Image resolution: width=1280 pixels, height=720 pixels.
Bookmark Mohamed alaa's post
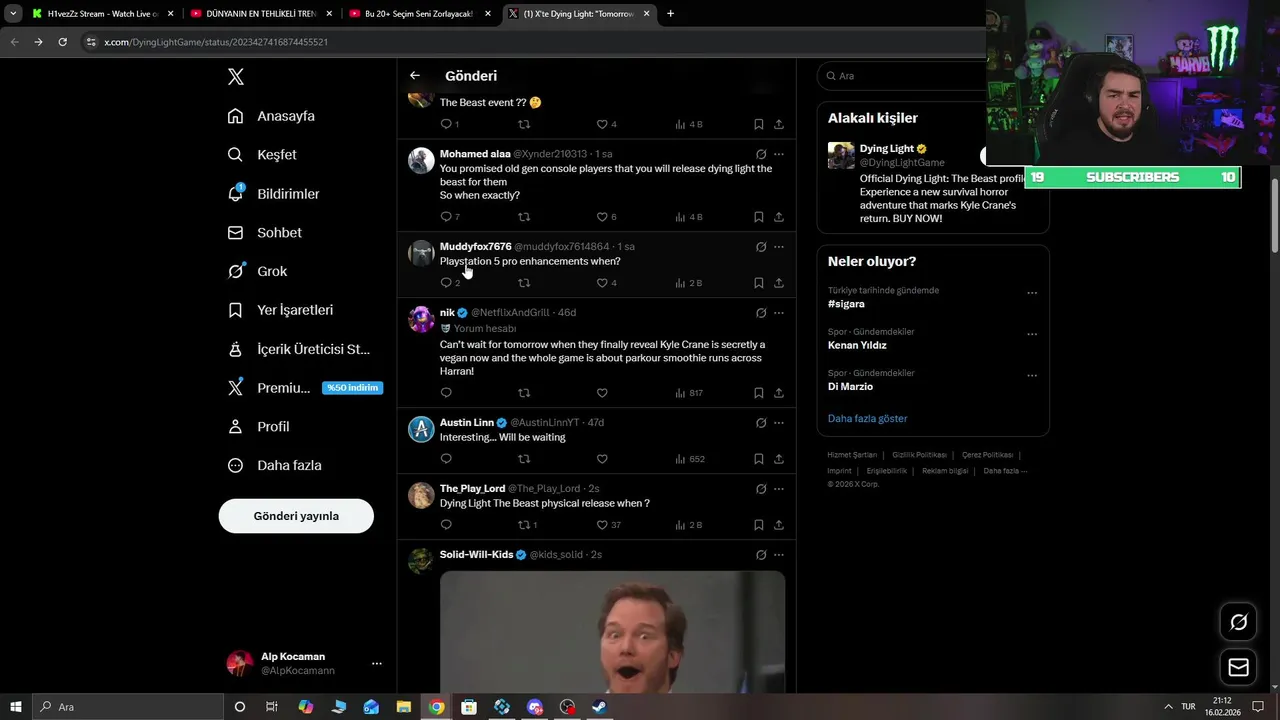tap(759, 217)
